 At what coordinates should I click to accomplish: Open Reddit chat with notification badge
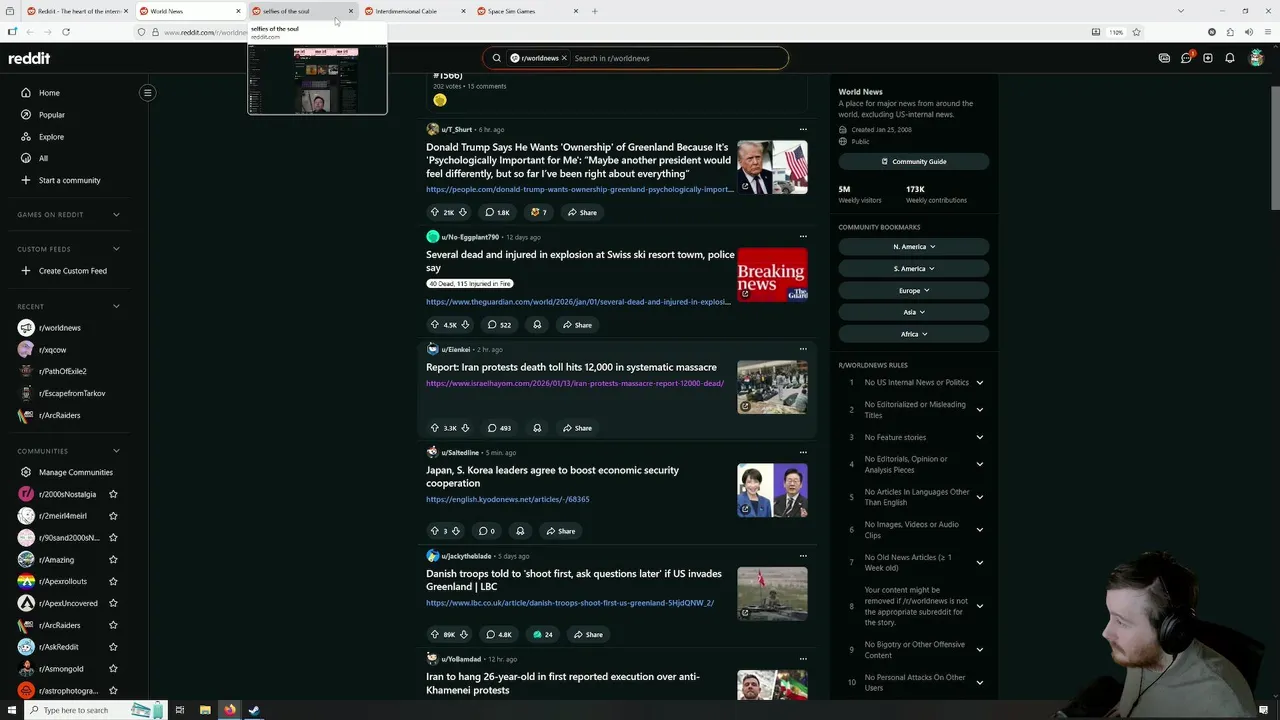click(x=1186, y=58)
